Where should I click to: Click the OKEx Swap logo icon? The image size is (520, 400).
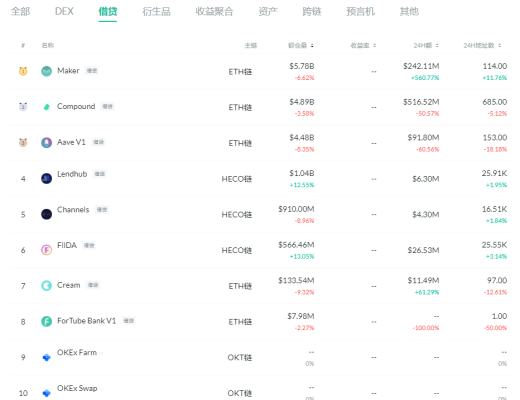click(46, 393)
